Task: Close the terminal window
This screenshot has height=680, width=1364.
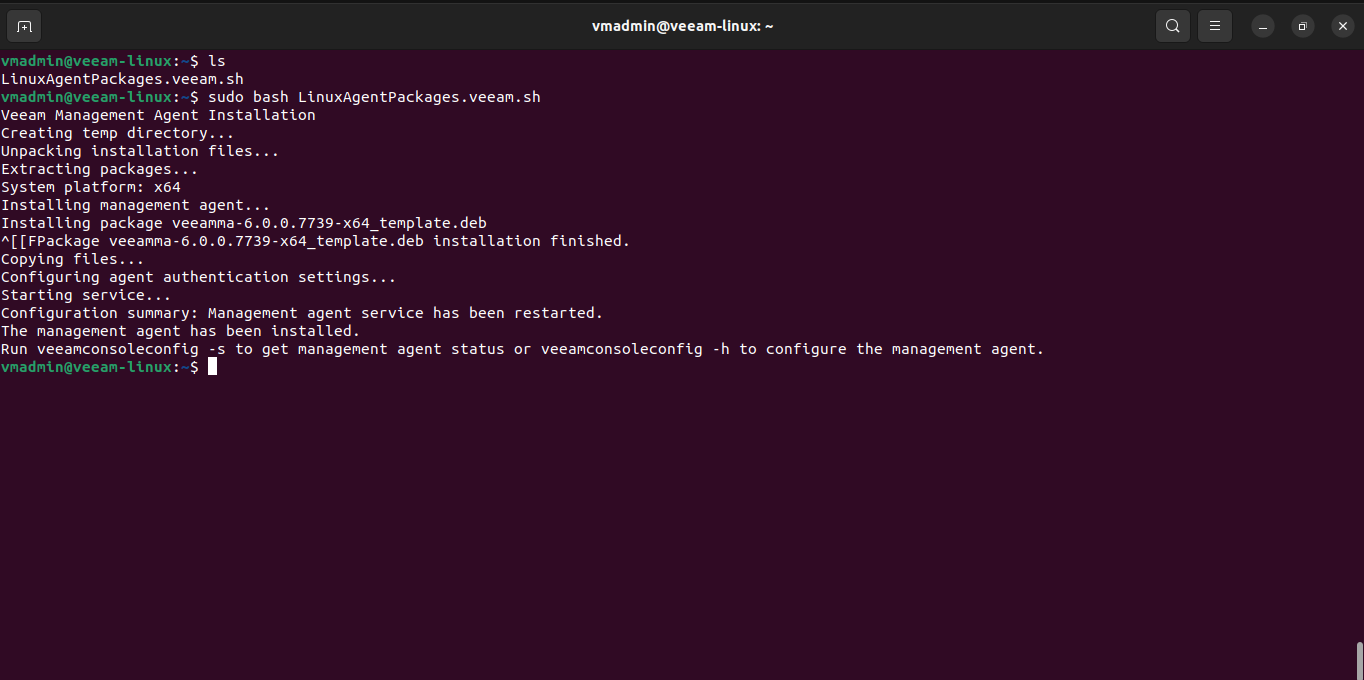Action: click(1343, 26)
